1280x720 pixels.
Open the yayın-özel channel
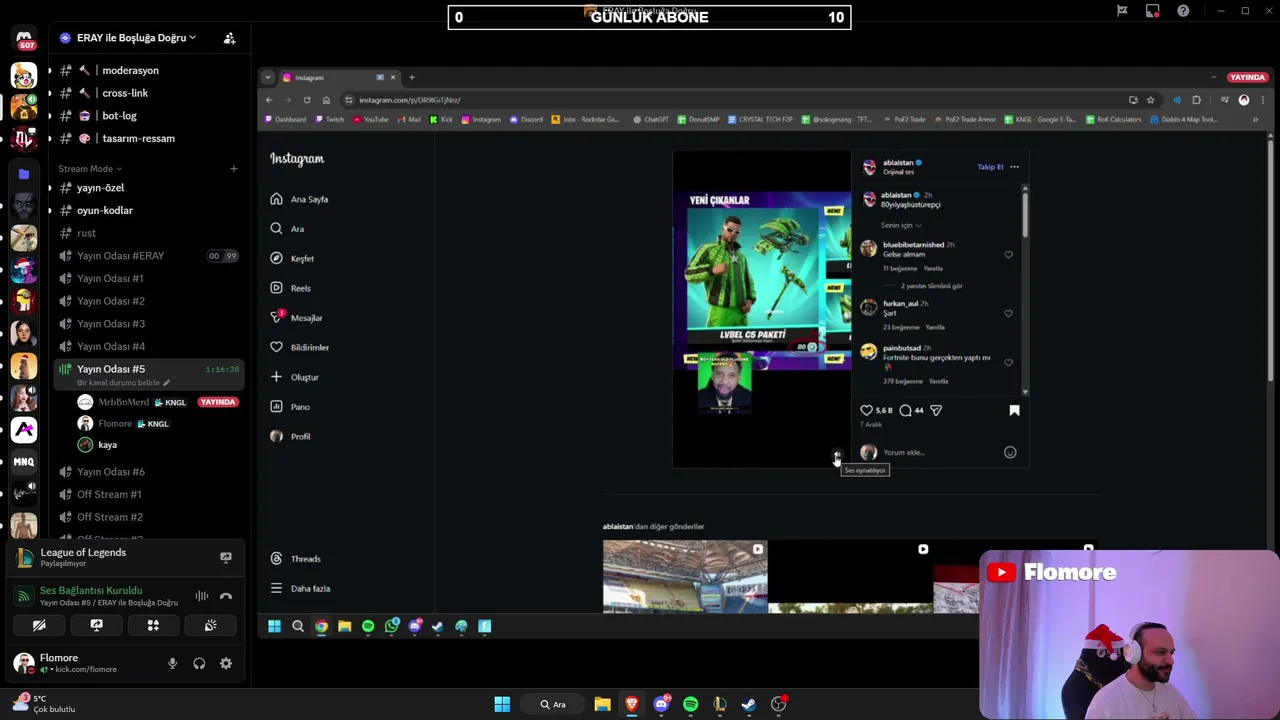click(x=100, y=188)
